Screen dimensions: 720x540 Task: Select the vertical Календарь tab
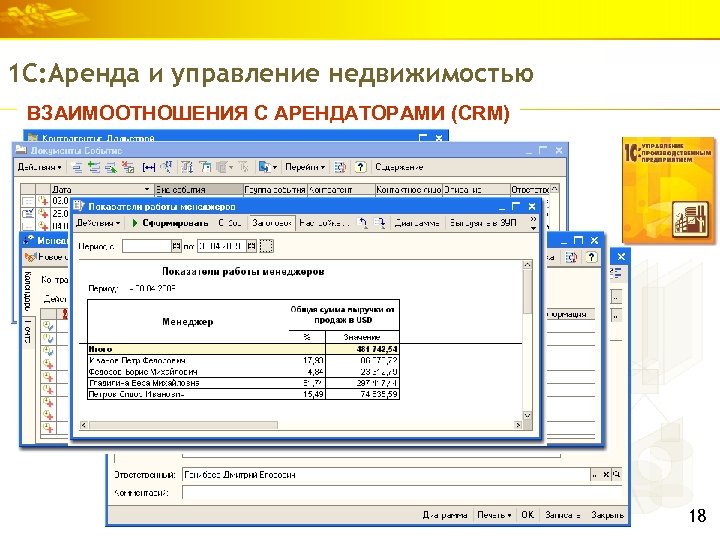(28, 292)
